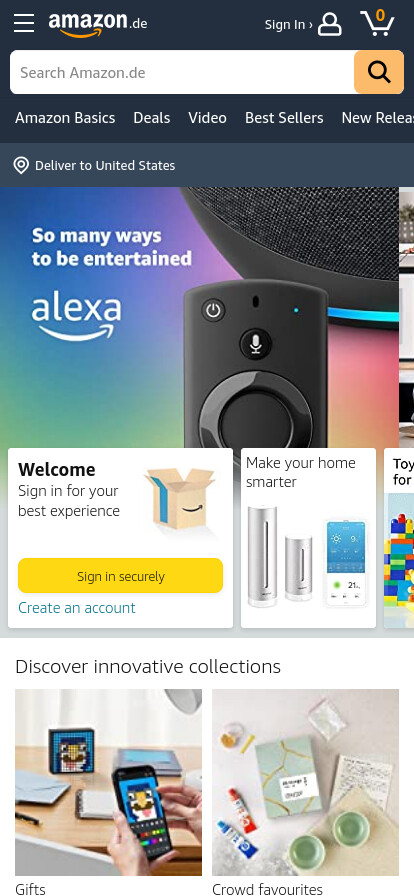
Task: Select the Best Sellers tab
Action: (x=284, y=118)
